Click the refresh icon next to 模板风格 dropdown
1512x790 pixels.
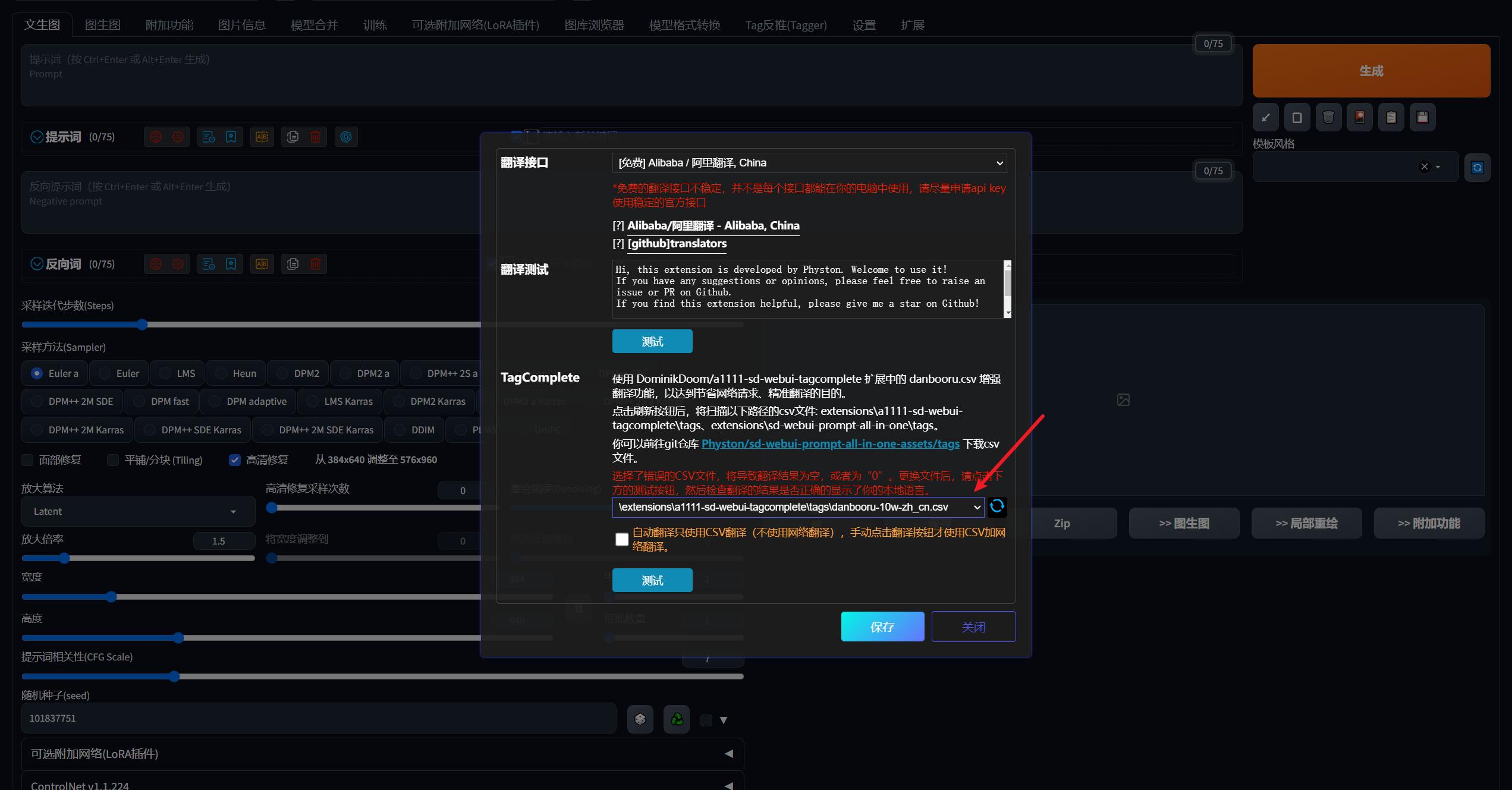(1477, 168)
